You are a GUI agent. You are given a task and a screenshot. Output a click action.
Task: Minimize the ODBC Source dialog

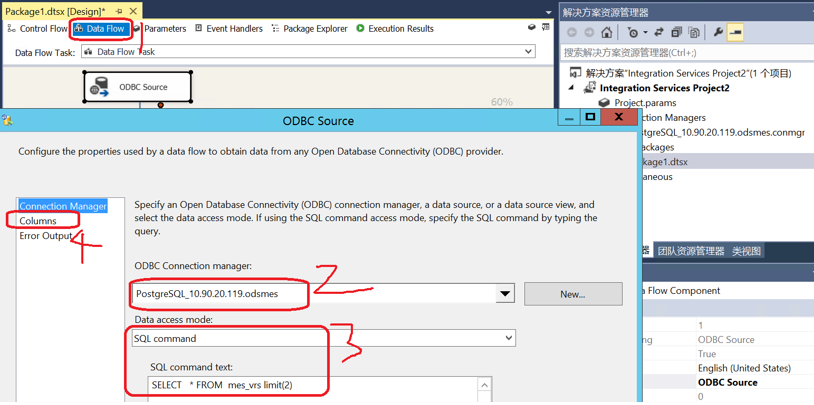[x=569, y=118]
